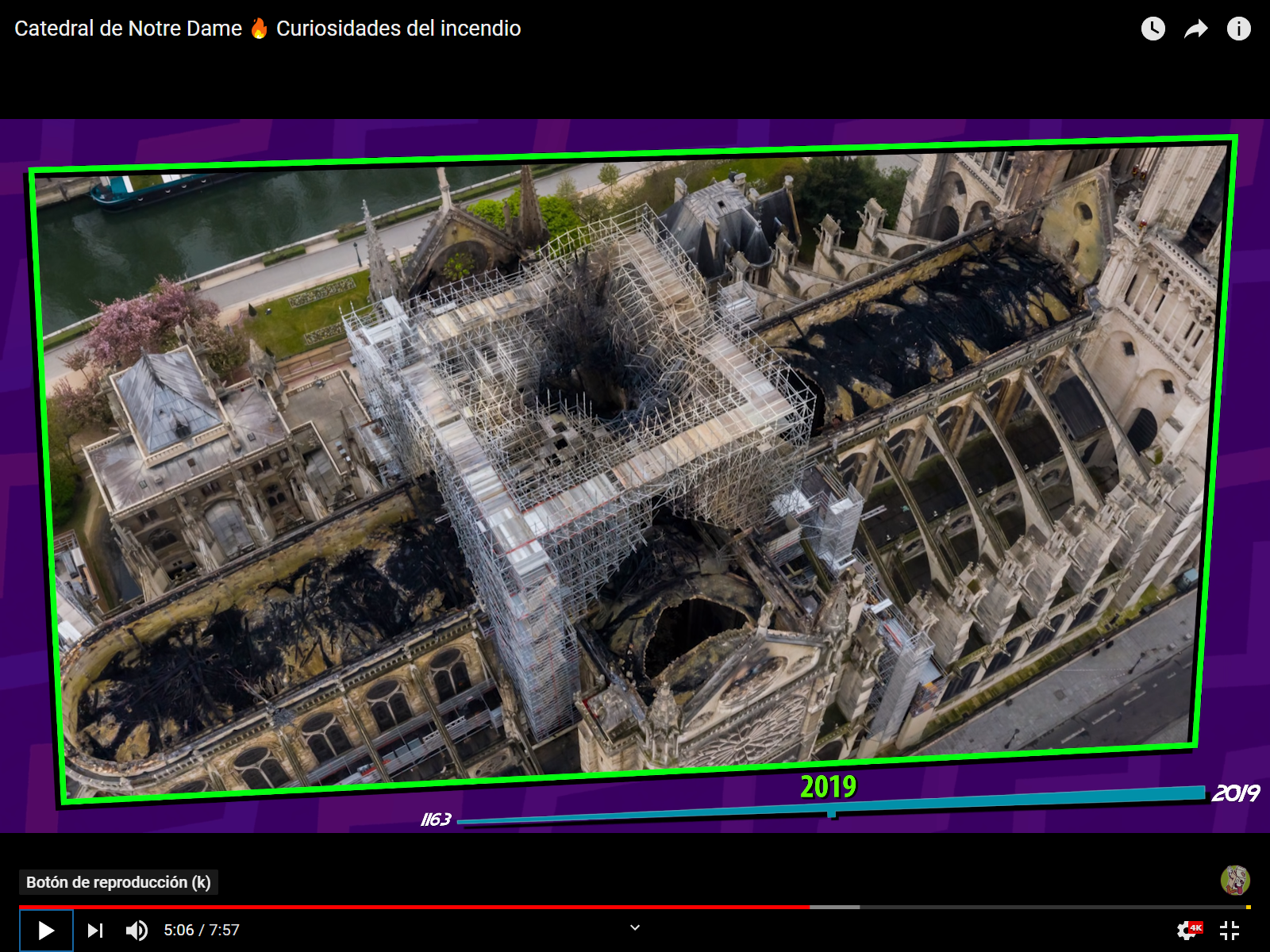Seek to the grey buffered section of progress bar
Image resolution: width=1270 pixels, height=952 pixels.
[834, 907]
